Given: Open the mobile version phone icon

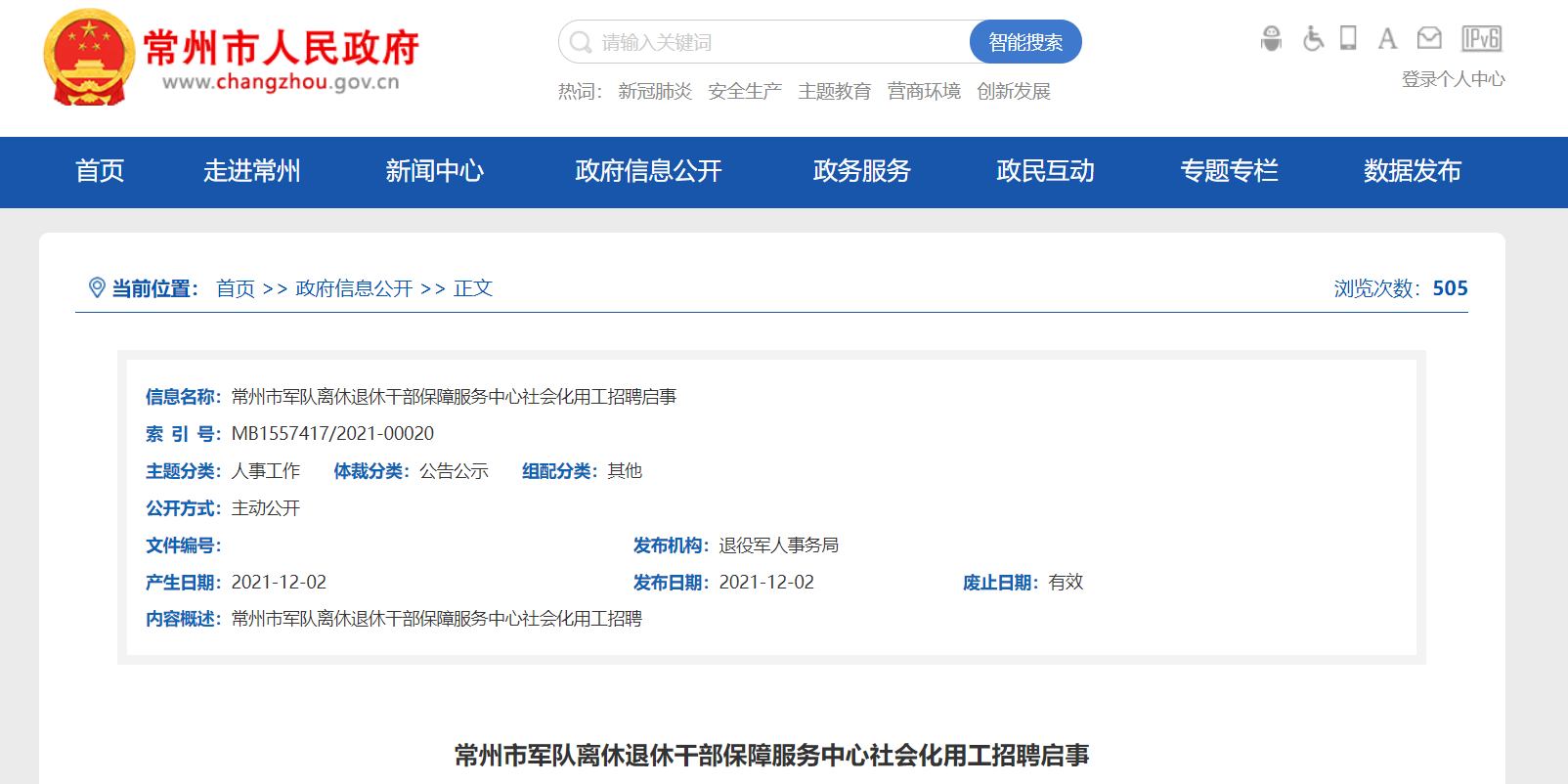Looking at the screenshot, I should (1348, 38).
